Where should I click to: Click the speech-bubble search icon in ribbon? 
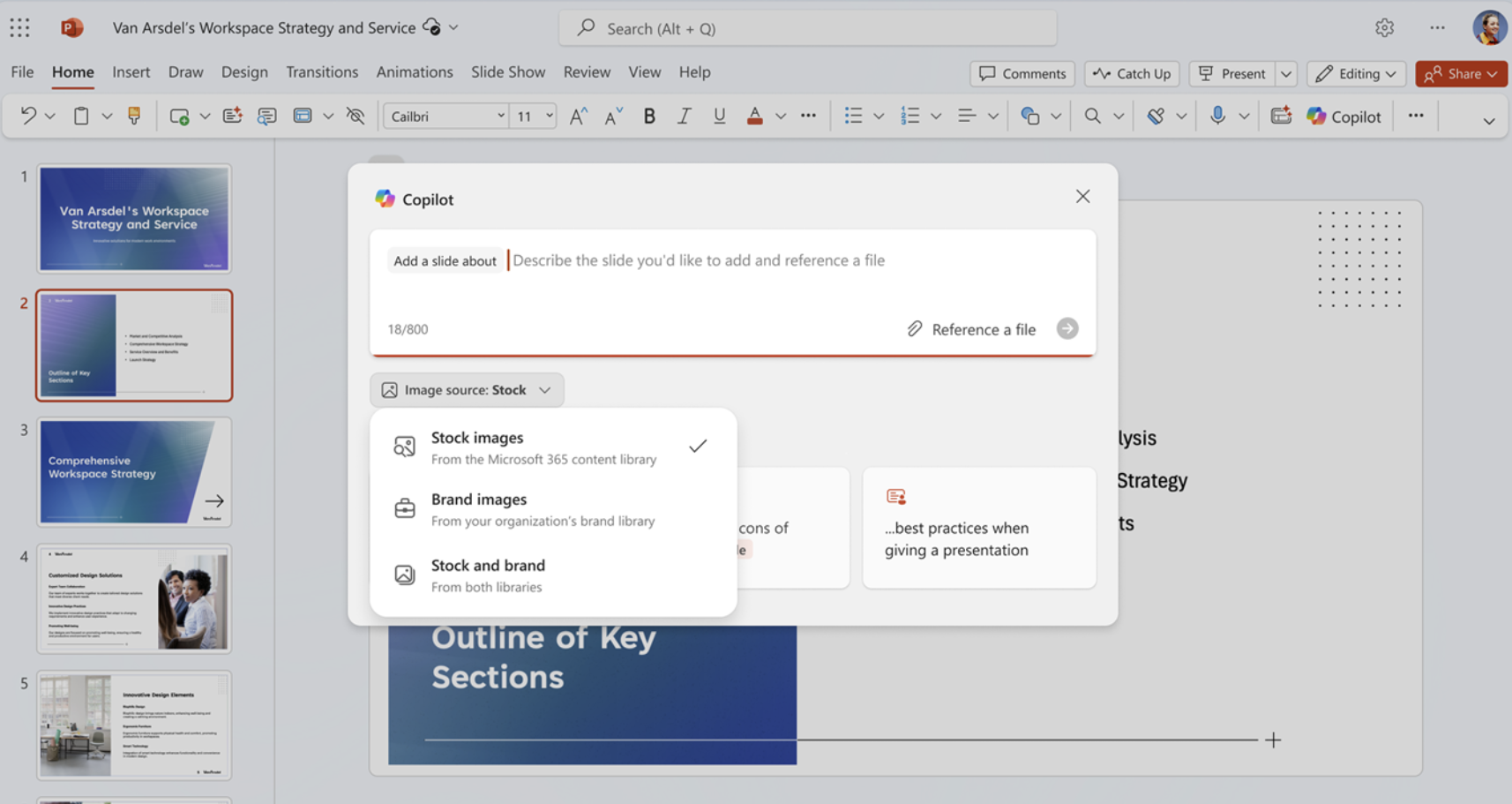coord(266,116)
